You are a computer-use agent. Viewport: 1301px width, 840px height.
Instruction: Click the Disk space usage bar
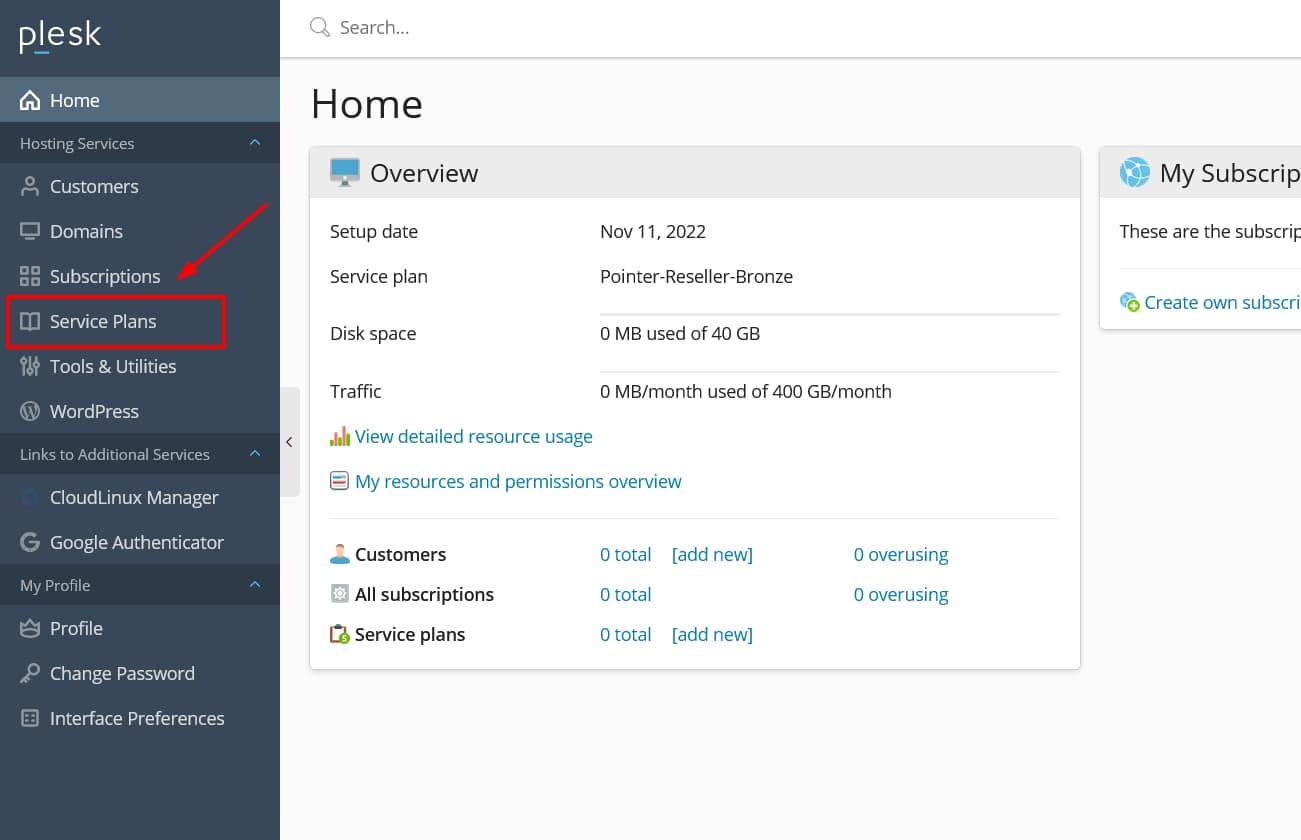click(829, 314)
